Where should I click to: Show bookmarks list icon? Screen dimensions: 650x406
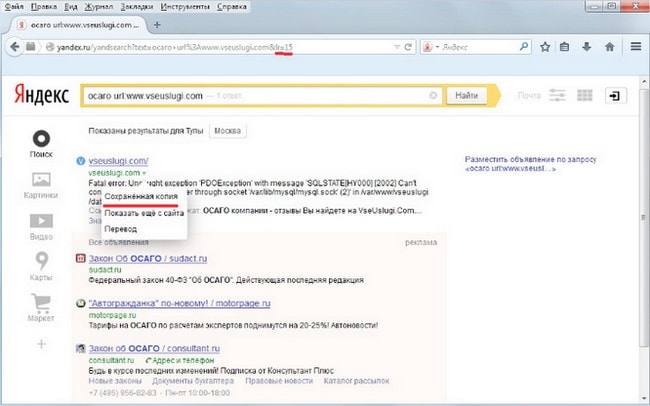click(x=564, y=47)
